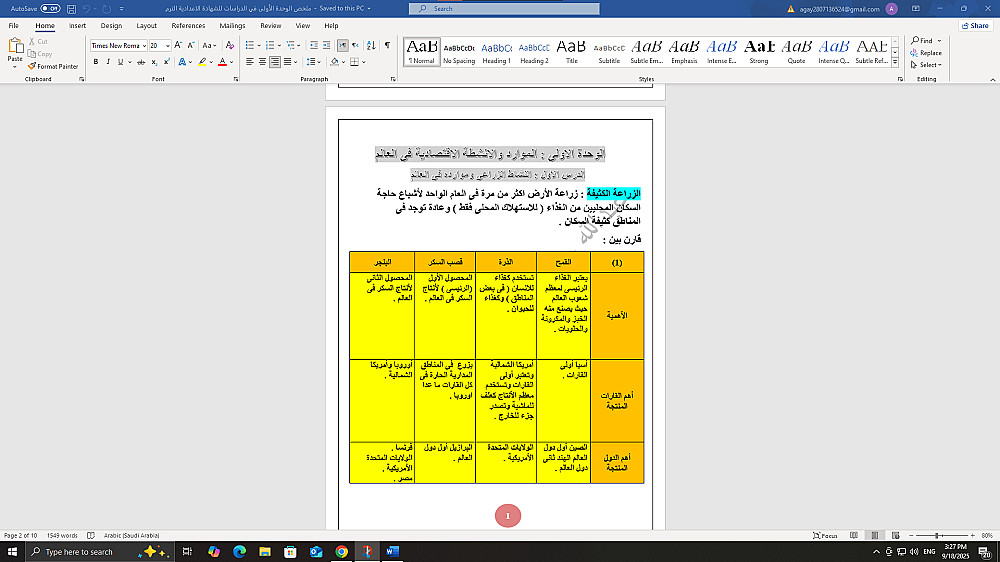Image resolution: width=1000 pixels, height=562 pixels.
Task: Sort the selected text alphabetically
Action: pos(371,45)
